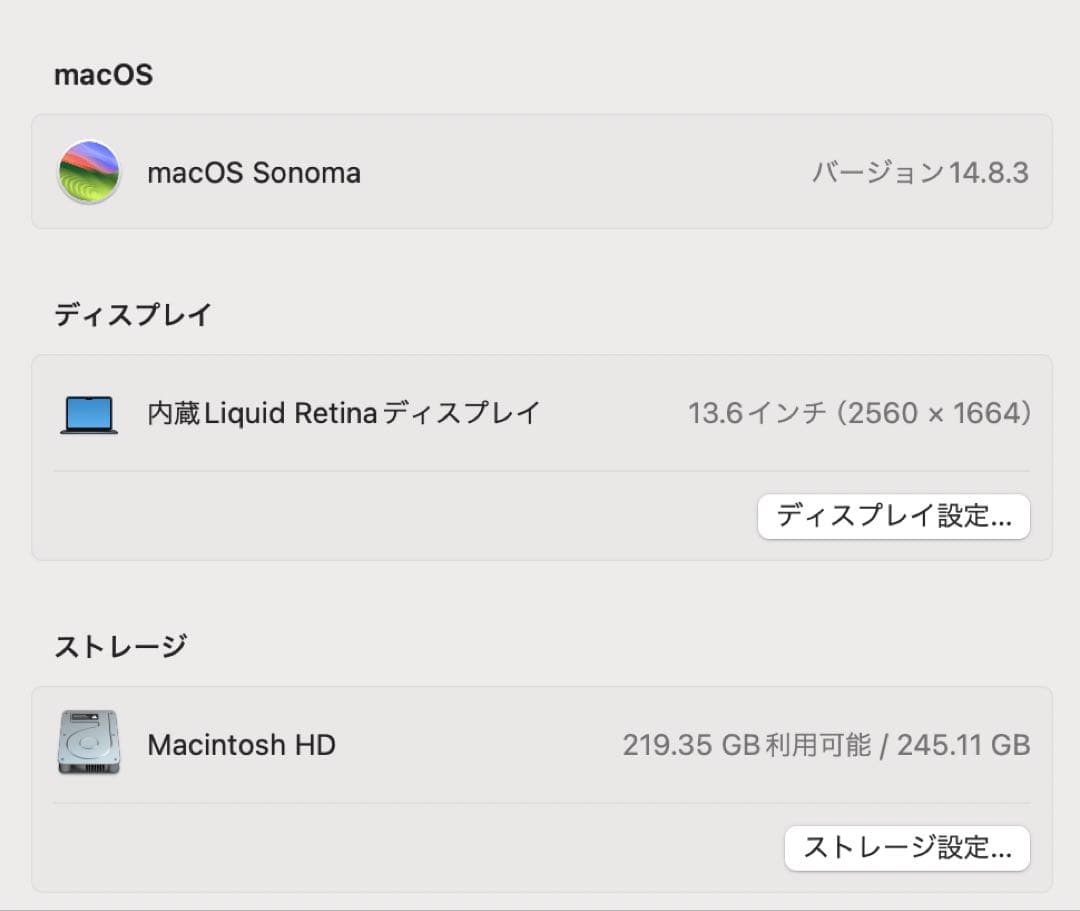Click the ストレージ section heading

pos(120,645)
